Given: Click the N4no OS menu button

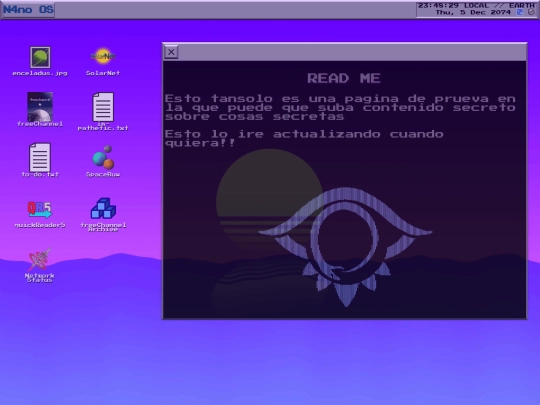Looking at the screenshot, I should click(x=28, y=10).
